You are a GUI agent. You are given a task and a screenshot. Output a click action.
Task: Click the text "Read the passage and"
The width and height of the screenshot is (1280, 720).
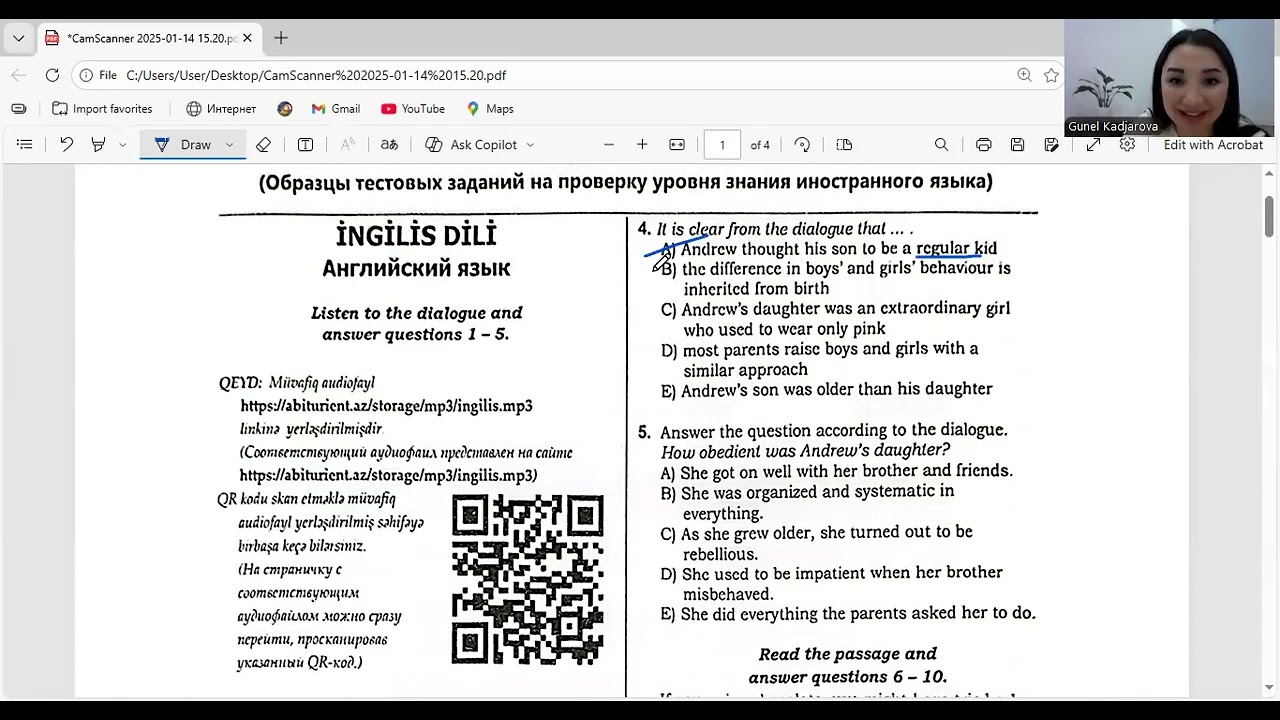coord(848,655)
